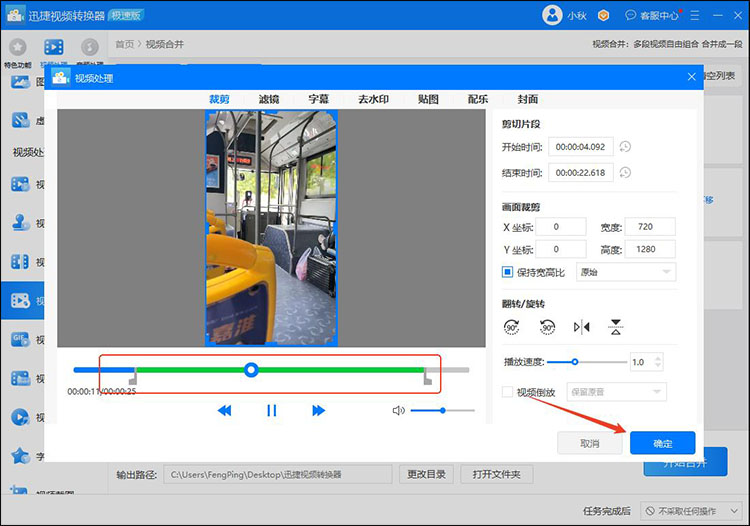
Task: Click the 高度 input field
Action: click(650, 249)
